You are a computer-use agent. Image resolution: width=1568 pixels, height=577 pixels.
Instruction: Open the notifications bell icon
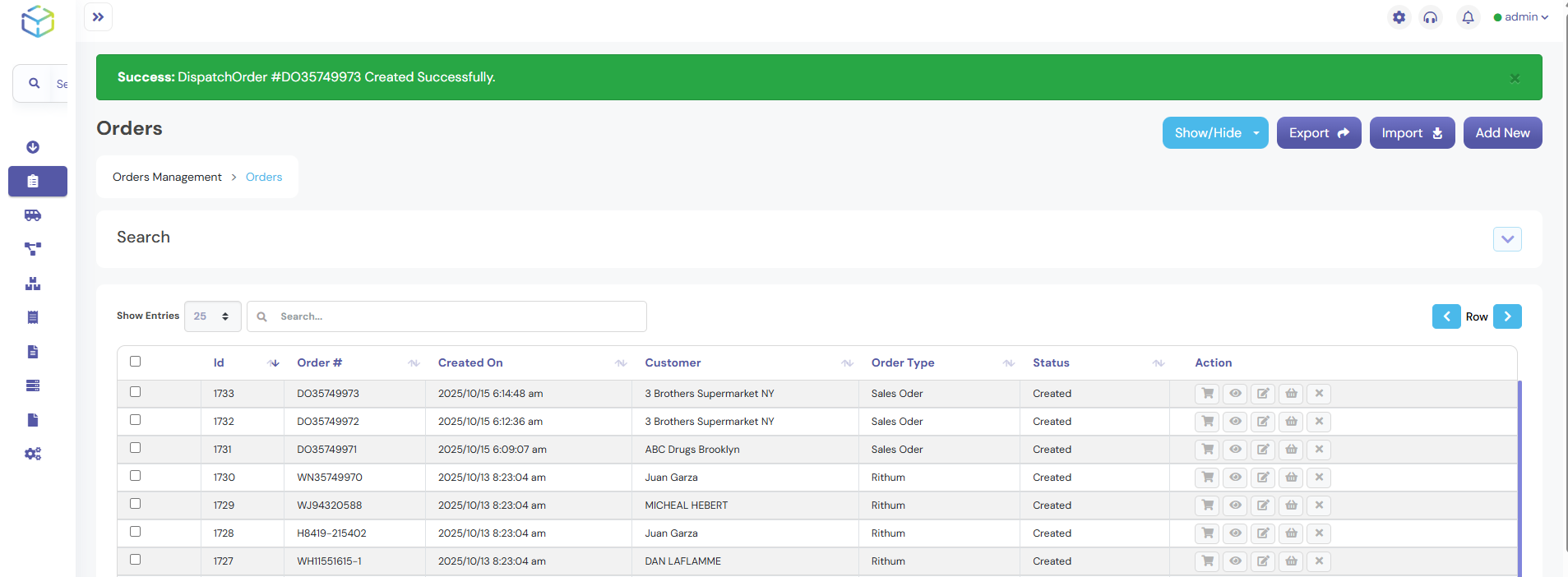click(x=1468, y=17)
